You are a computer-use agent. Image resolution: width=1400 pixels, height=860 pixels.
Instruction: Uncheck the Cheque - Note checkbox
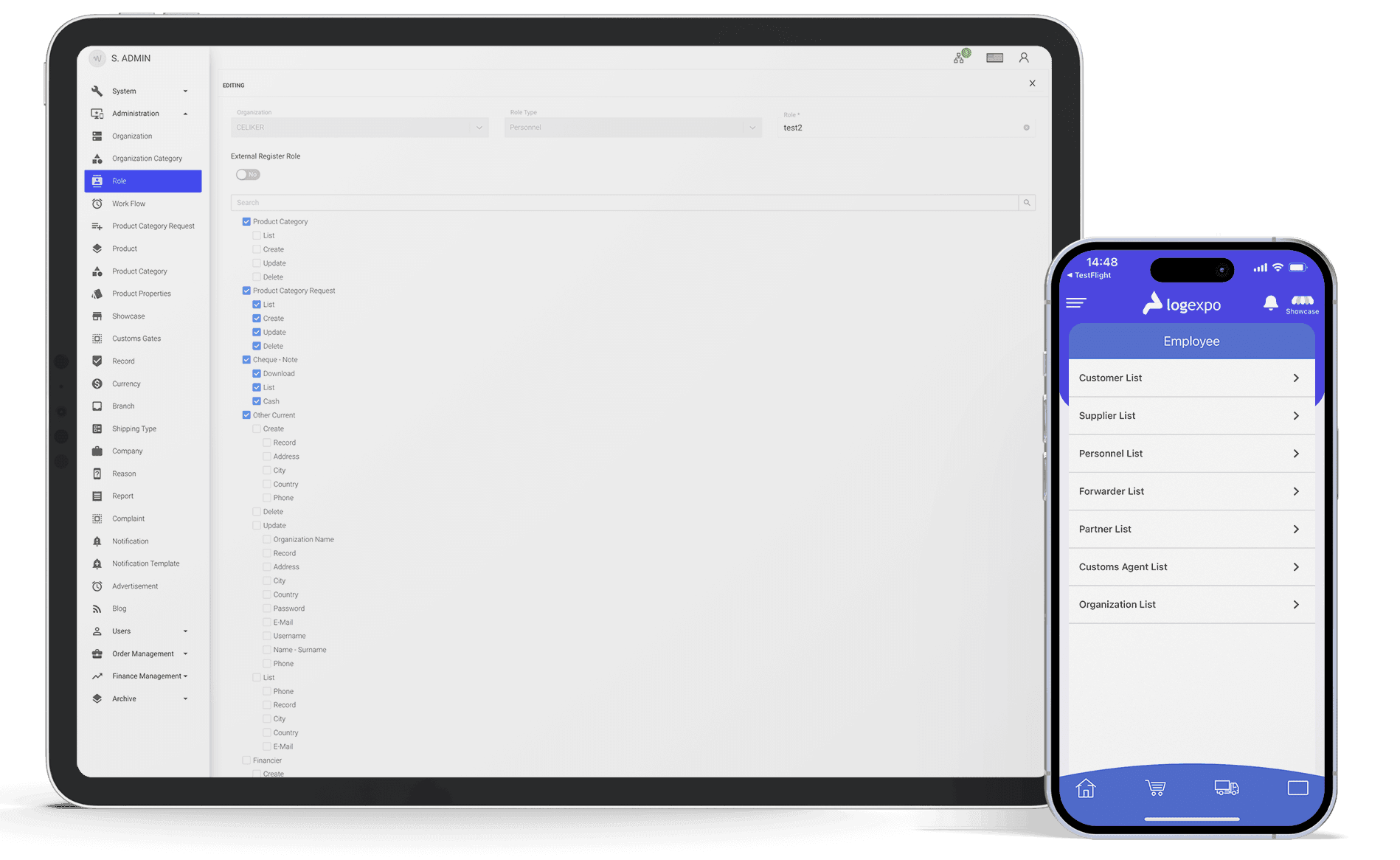(246, 360)
